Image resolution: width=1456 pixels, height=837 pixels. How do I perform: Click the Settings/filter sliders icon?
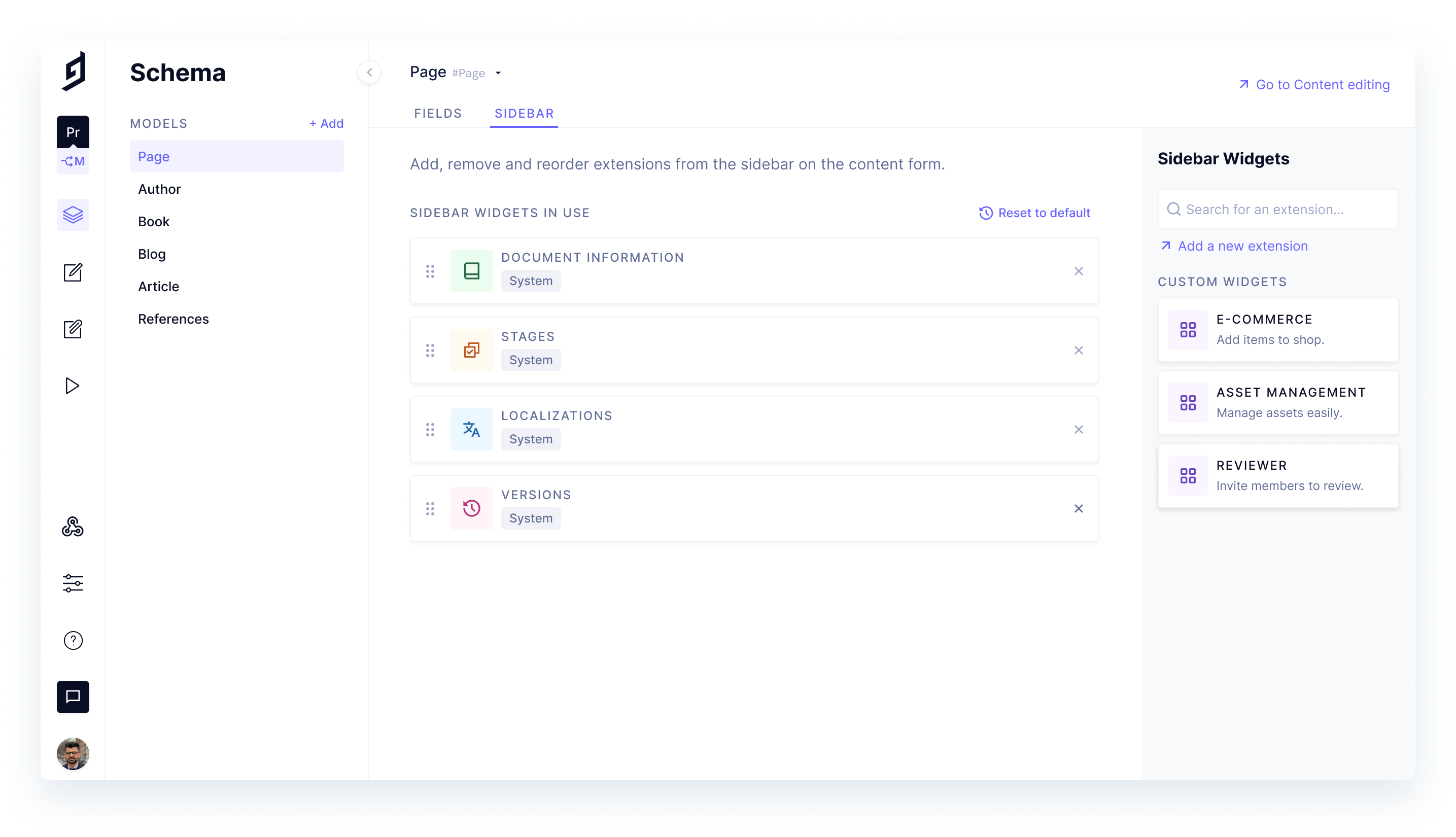coord(72,584)
